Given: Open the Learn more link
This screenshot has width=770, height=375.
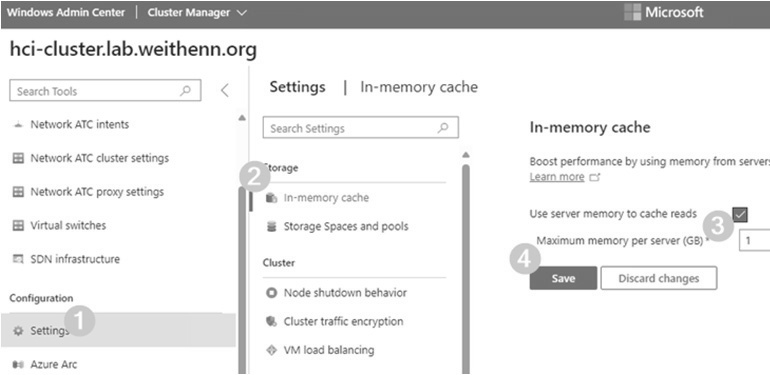Looking at the screenshot, I should point(557,177).
